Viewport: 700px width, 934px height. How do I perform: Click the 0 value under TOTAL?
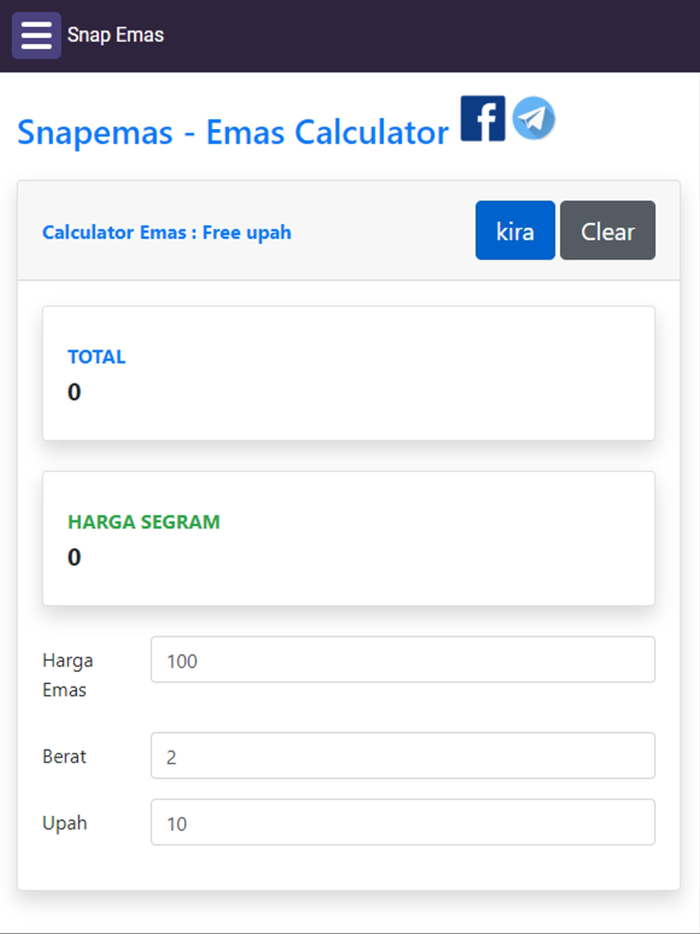[74, 392]
